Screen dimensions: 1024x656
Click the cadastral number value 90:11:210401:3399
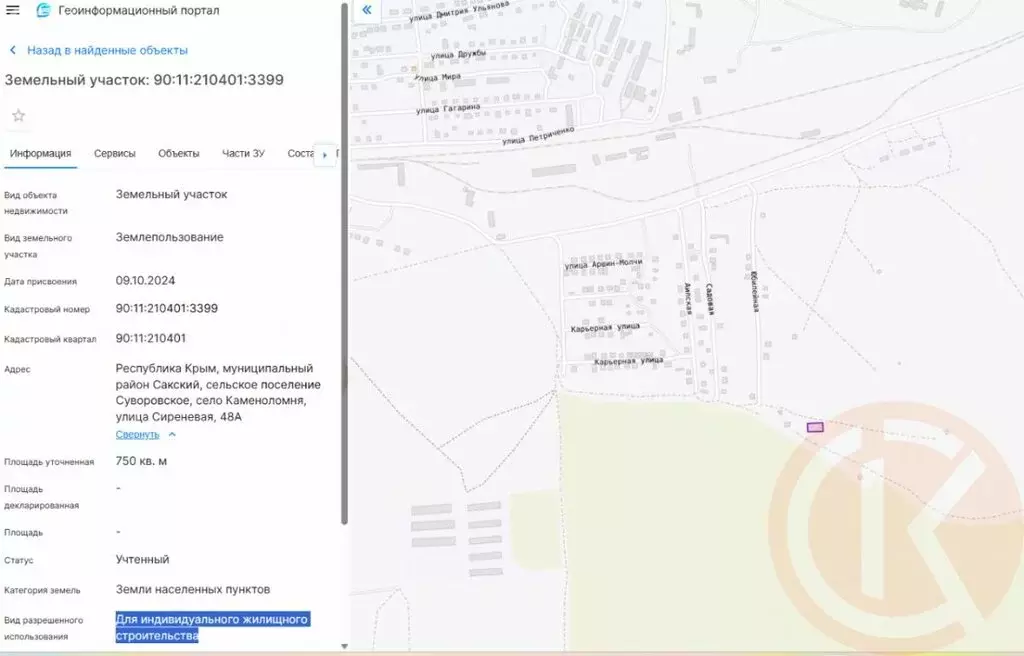166,309
